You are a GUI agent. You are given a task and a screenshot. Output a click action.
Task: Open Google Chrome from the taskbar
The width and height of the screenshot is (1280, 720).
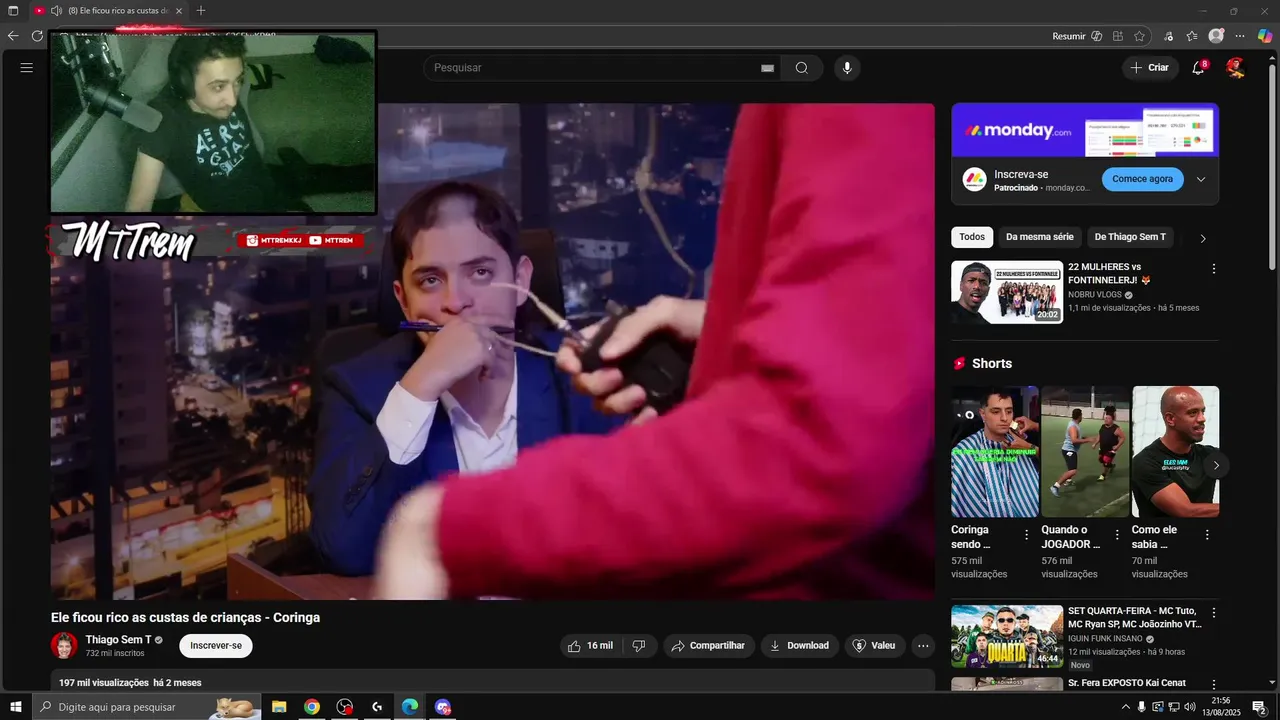click(x=312, y=707)
